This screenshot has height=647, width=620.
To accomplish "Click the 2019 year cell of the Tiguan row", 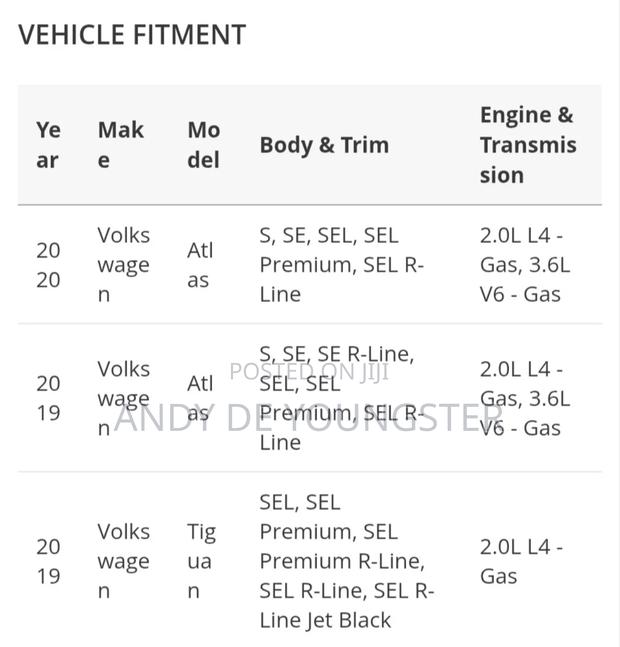I will tap(48, 561).
